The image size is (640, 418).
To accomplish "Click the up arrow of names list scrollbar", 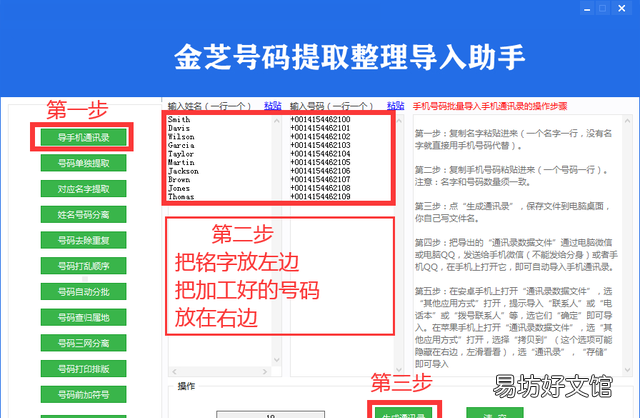I will 277,121.
